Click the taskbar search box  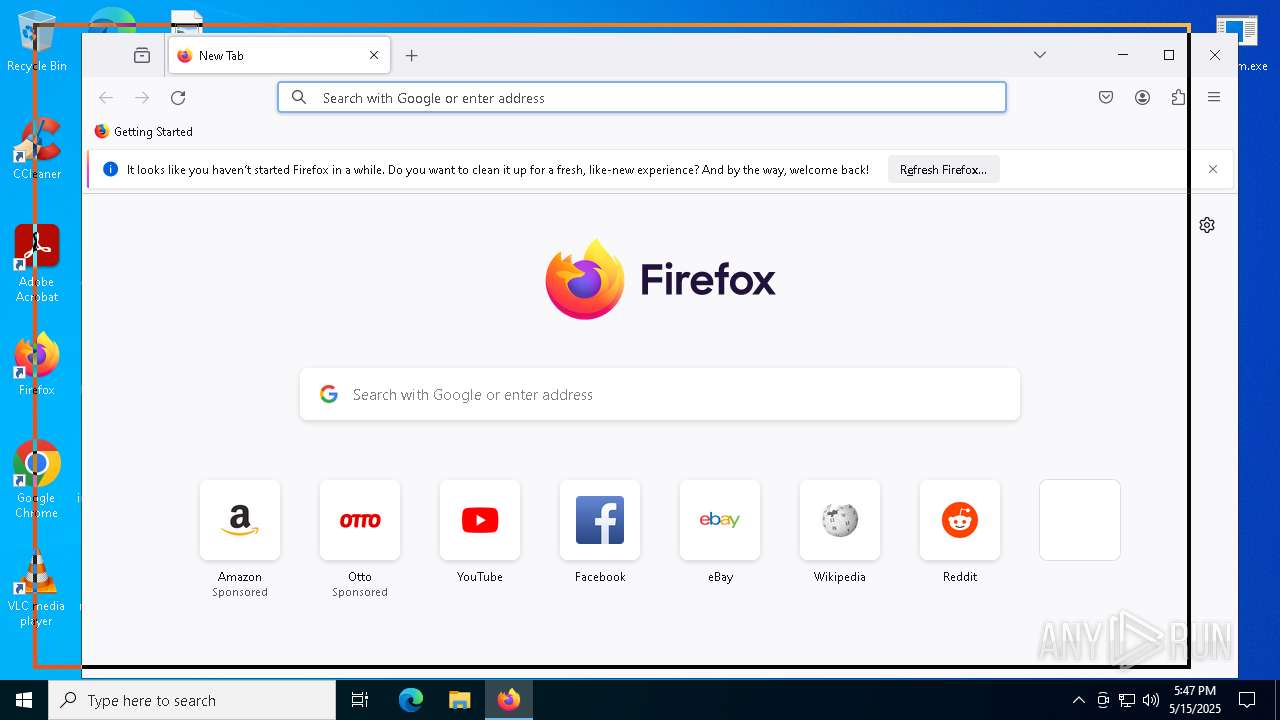[x=192, y=700]
